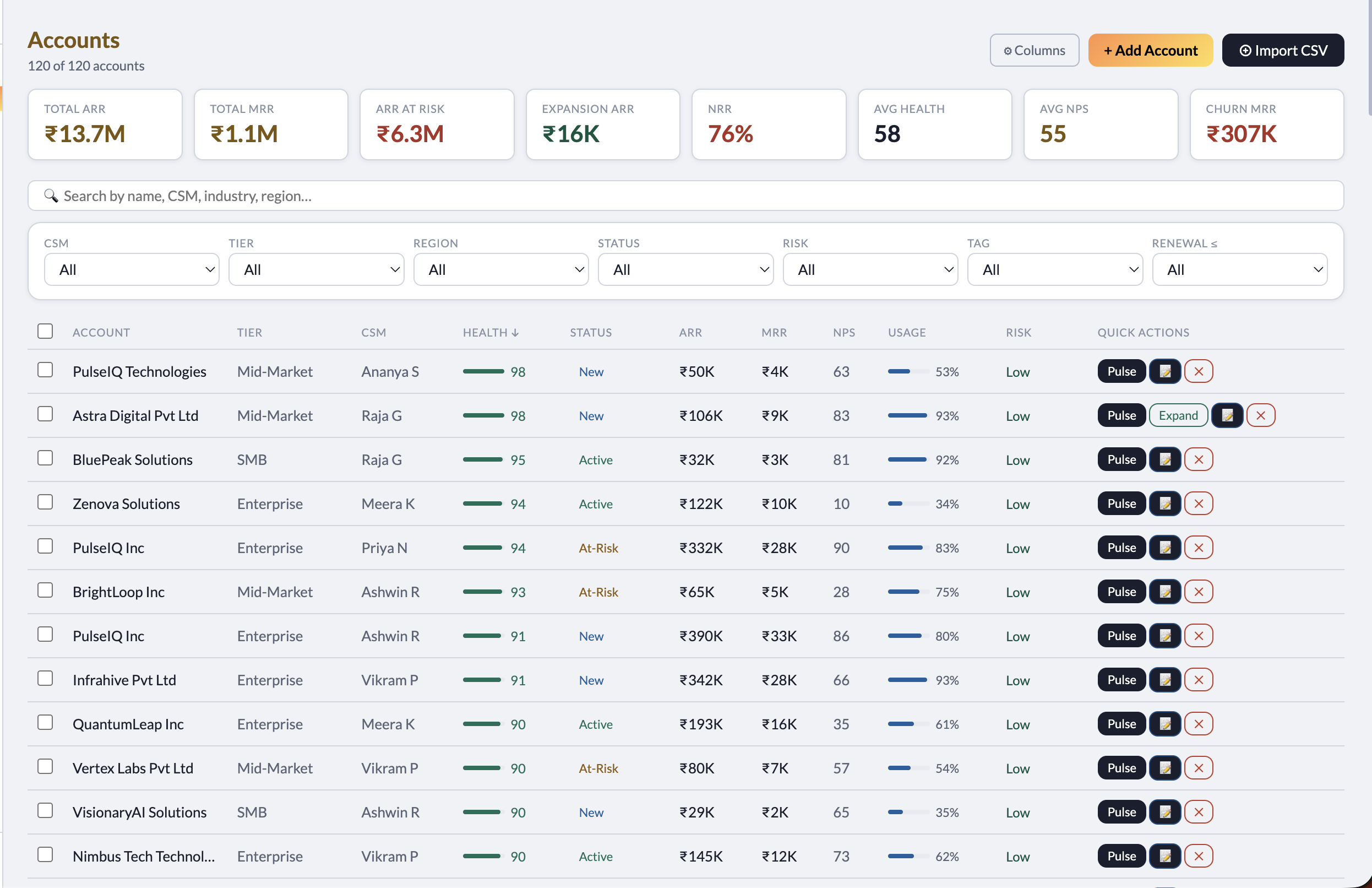Click Expand for Astra Digital Pvt Ltd
The image size is (1372, 888).
tap(1178, 415)
